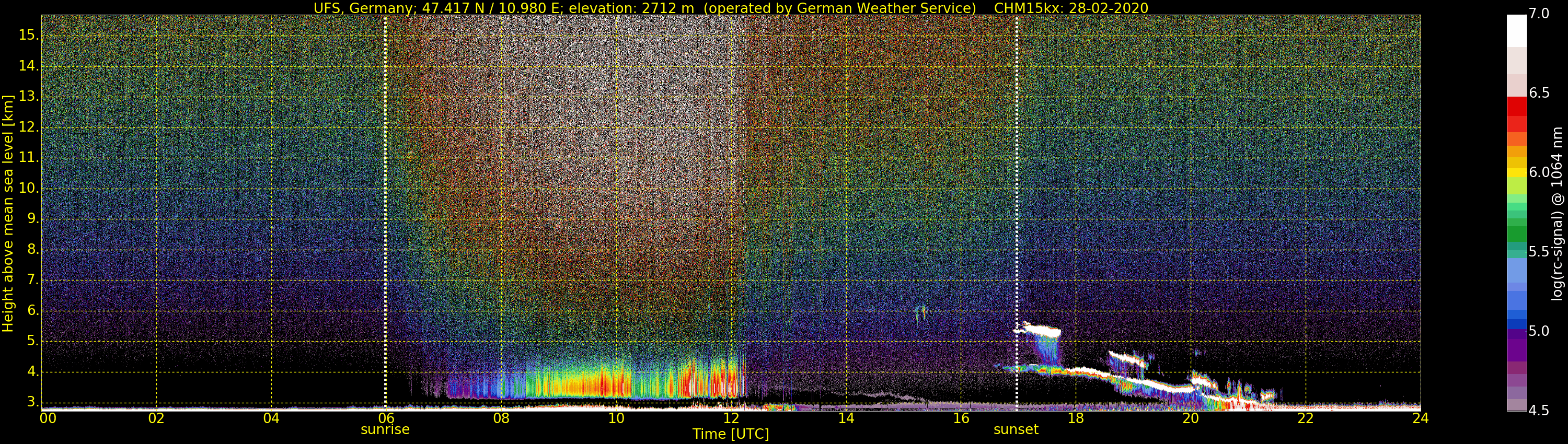Click the '06' time tick label
Screen dimensions: 1568x444
[386, 418]
